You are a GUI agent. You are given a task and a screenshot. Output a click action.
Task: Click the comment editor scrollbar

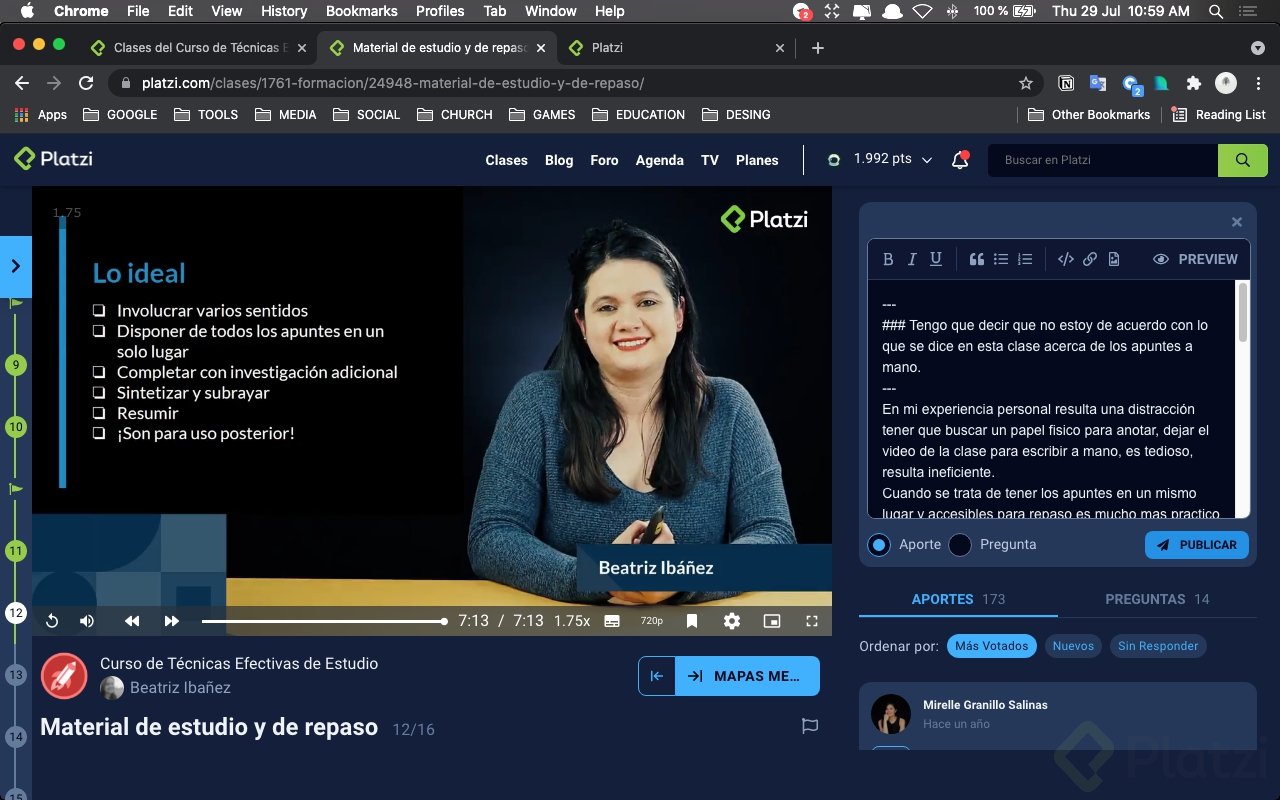coord(1243,312)
